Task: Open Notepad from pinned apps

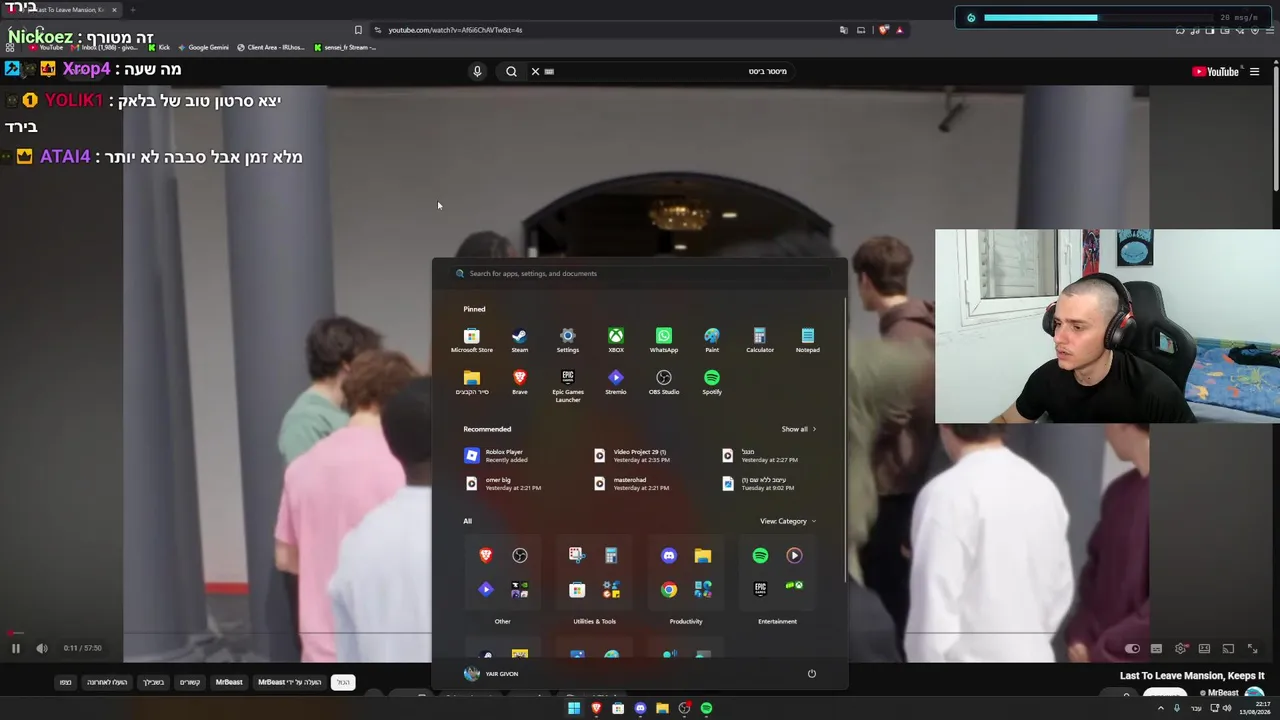Action: pos(808,340)
